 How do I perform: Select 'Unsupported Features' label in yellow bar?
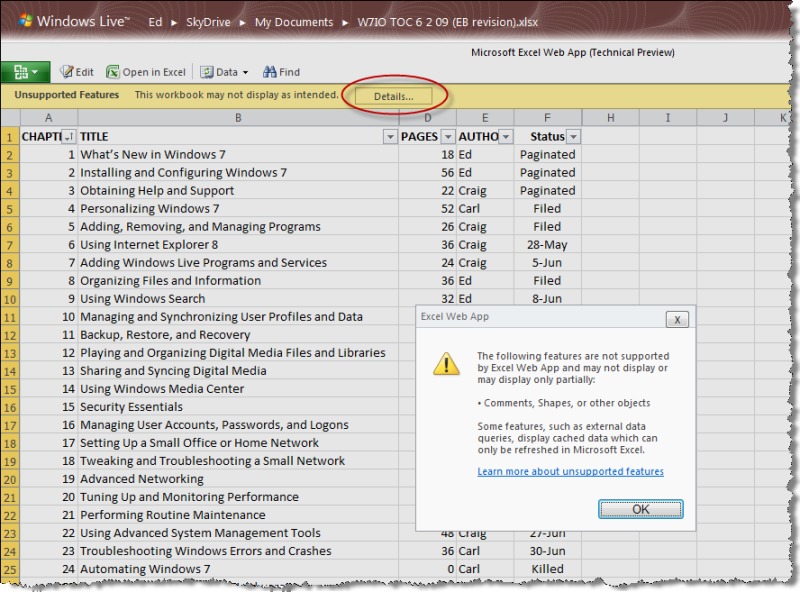(x=66, y=94)
